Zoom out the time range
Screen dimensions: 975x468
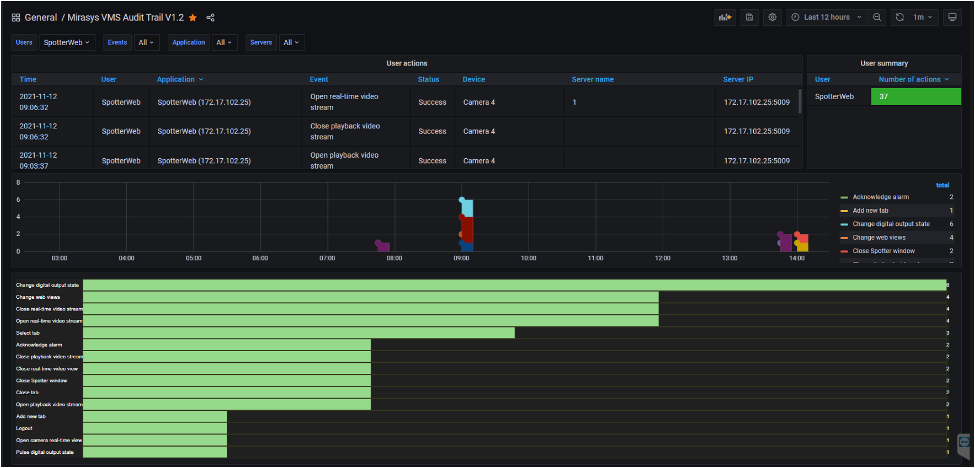pos(877,17)
